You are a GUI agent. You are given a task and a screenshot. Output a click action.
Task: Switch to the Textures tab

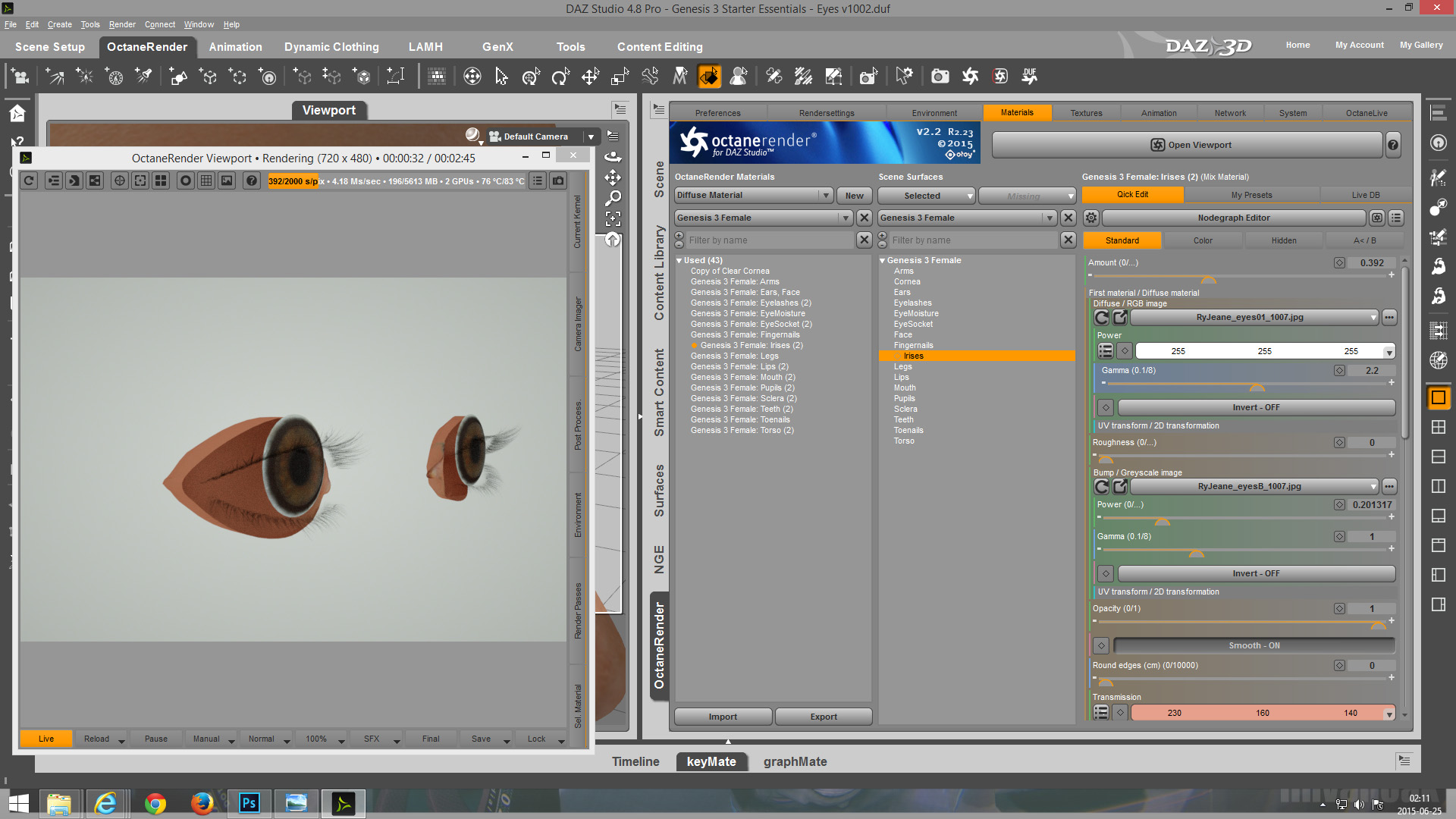coord(1086,113)
